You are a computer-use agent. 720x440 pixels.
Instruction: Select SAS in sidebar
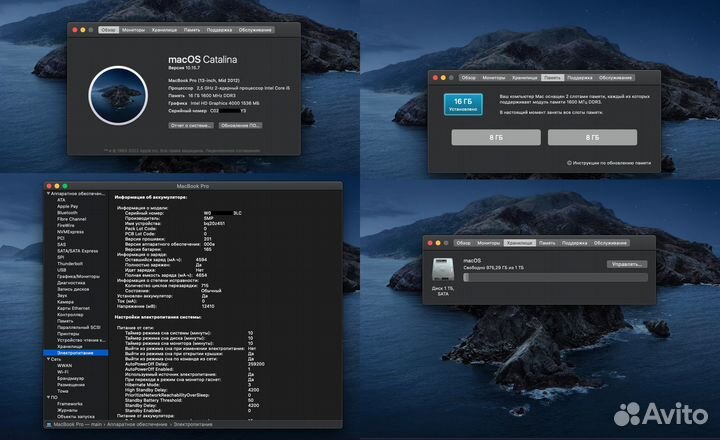[62, 245]
